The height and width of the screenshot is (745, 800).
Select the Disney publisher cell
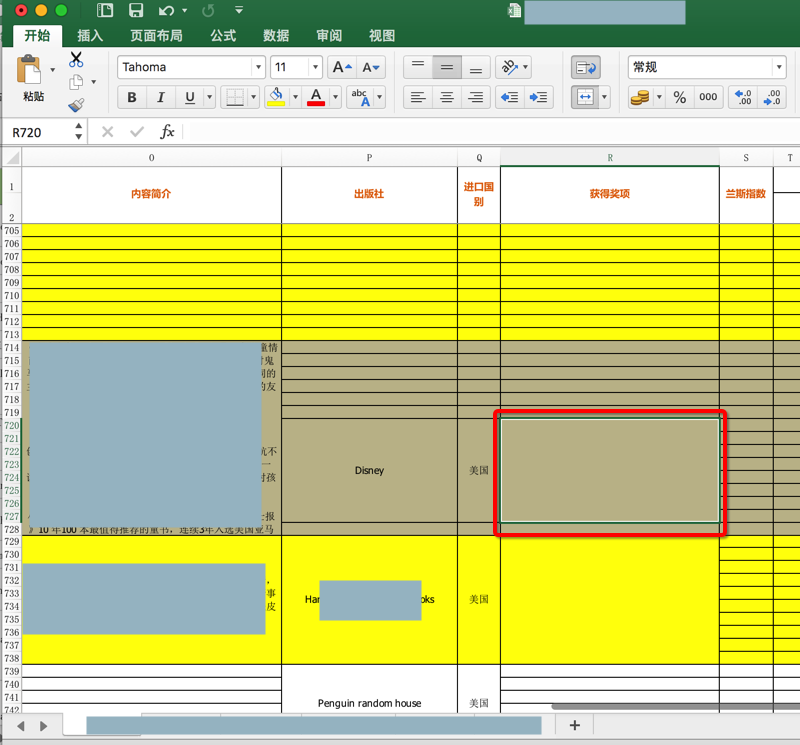click(369, 471)
